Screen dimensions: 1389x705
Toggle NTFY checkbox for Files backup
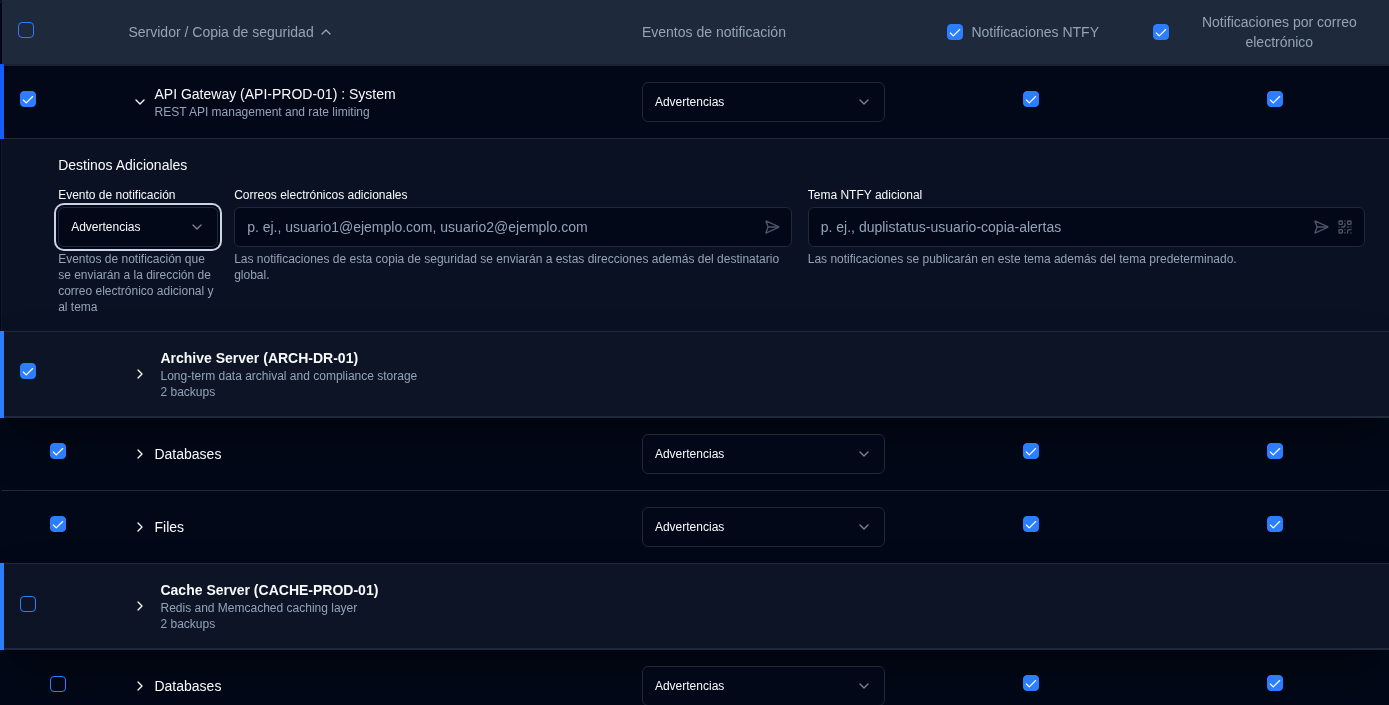coord(1031,524)
